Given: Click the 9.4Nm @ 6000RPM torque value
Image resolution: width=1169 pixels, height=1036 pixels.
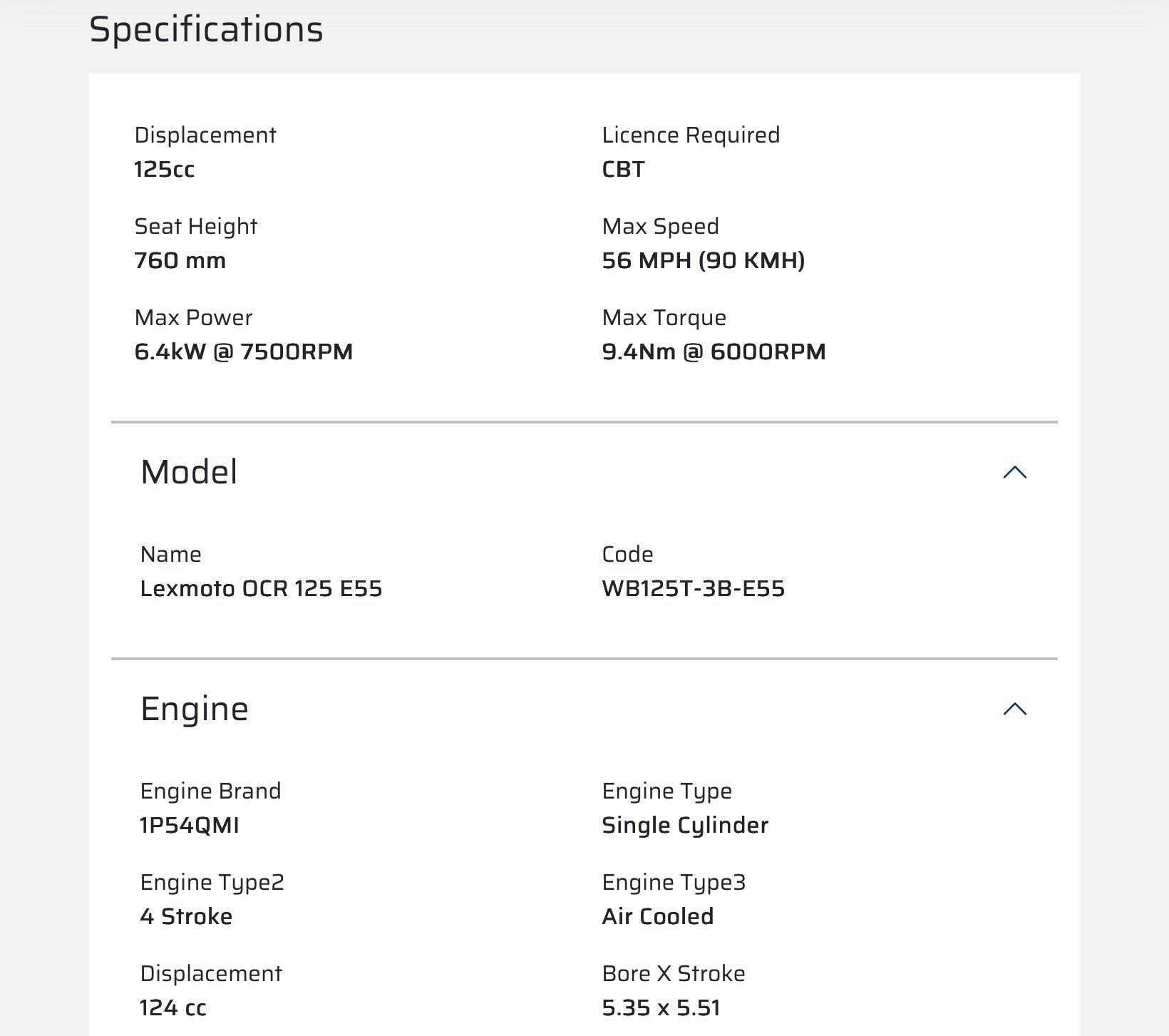Looking at the screenshot, I should point(714,352).
